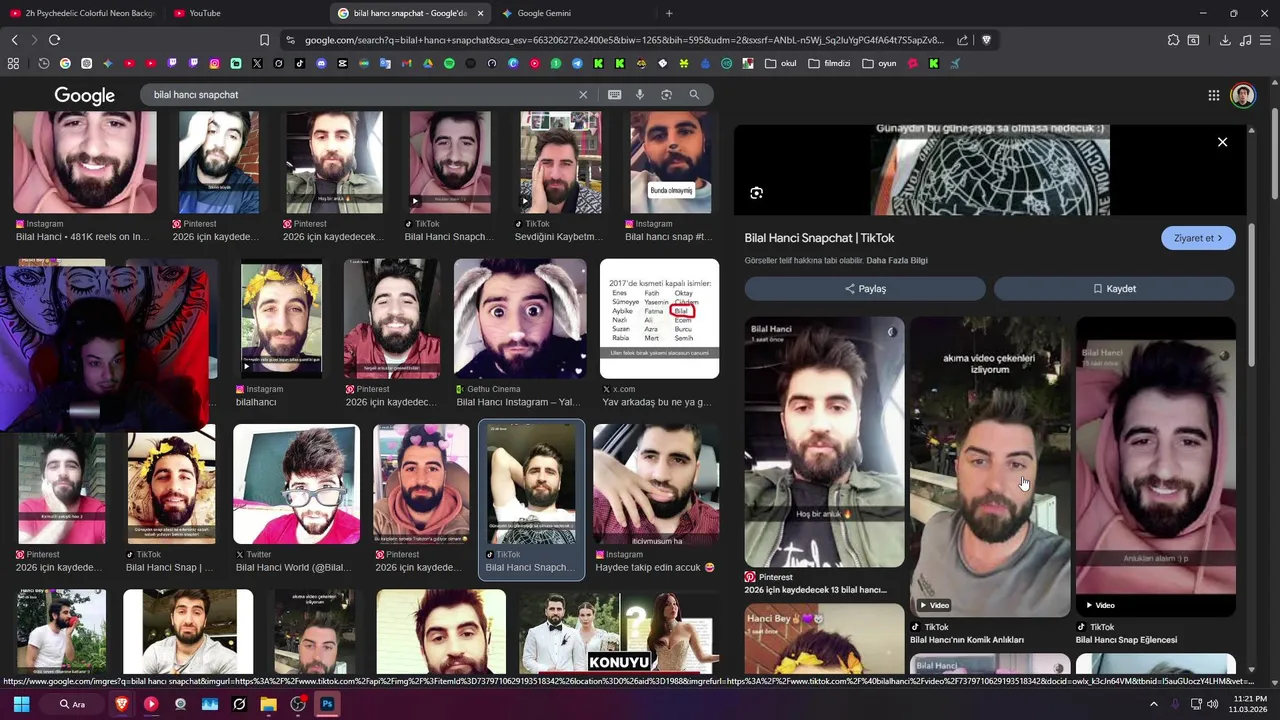Viewport: 1280px width, 720px height.
Task: Start voice search with the microphone
Action: (x=640, y=95)
